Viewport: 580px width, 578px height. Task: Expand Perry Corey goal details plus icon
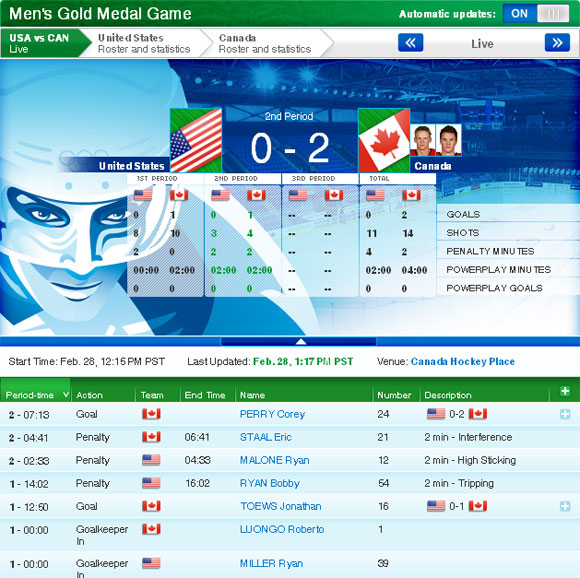[x=565, y=414]
